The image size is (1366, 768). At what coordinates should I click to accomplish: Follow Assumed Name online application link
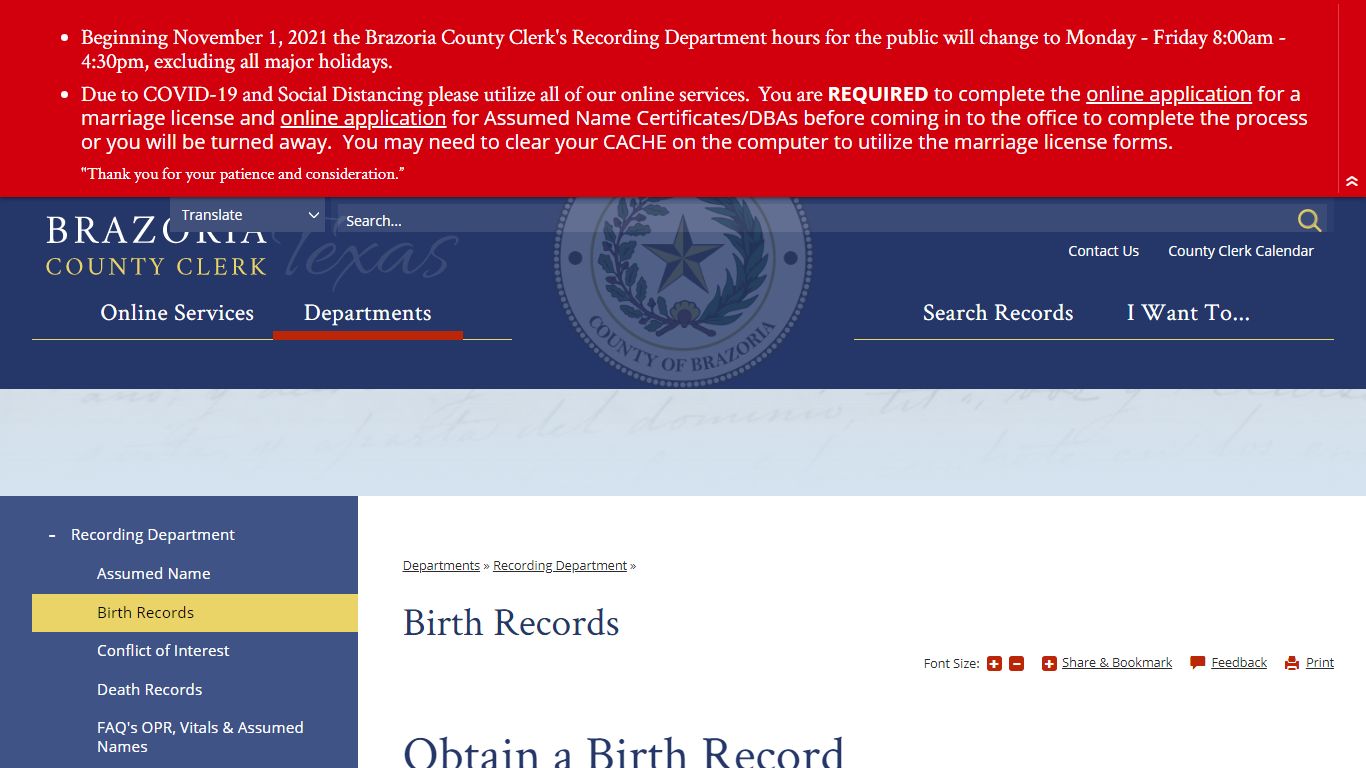363,118
